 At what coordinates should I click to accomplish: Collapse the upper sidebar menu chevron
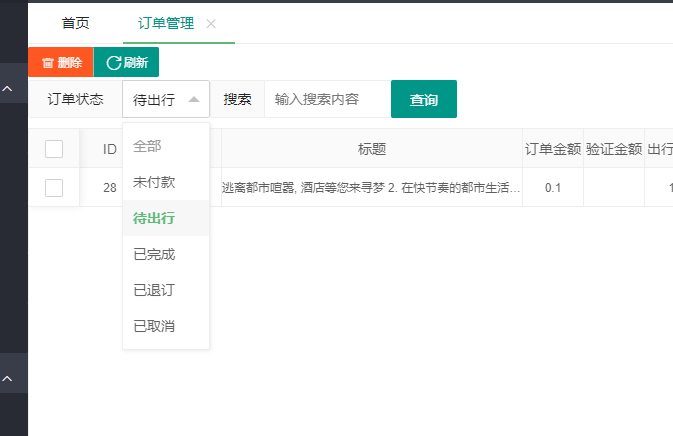pos(7,89)
